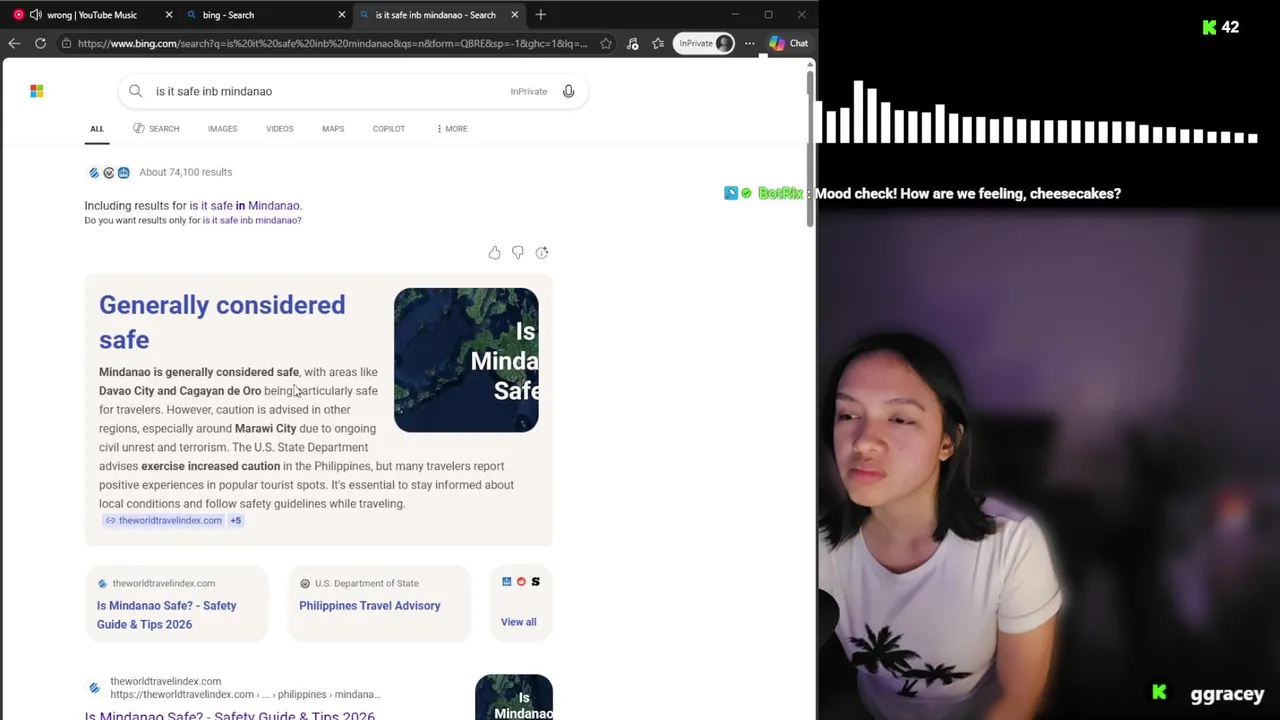This screenshot has height=720, width=1280.
Task: Close the bing - Search tab
Action: tap(342, 15)
